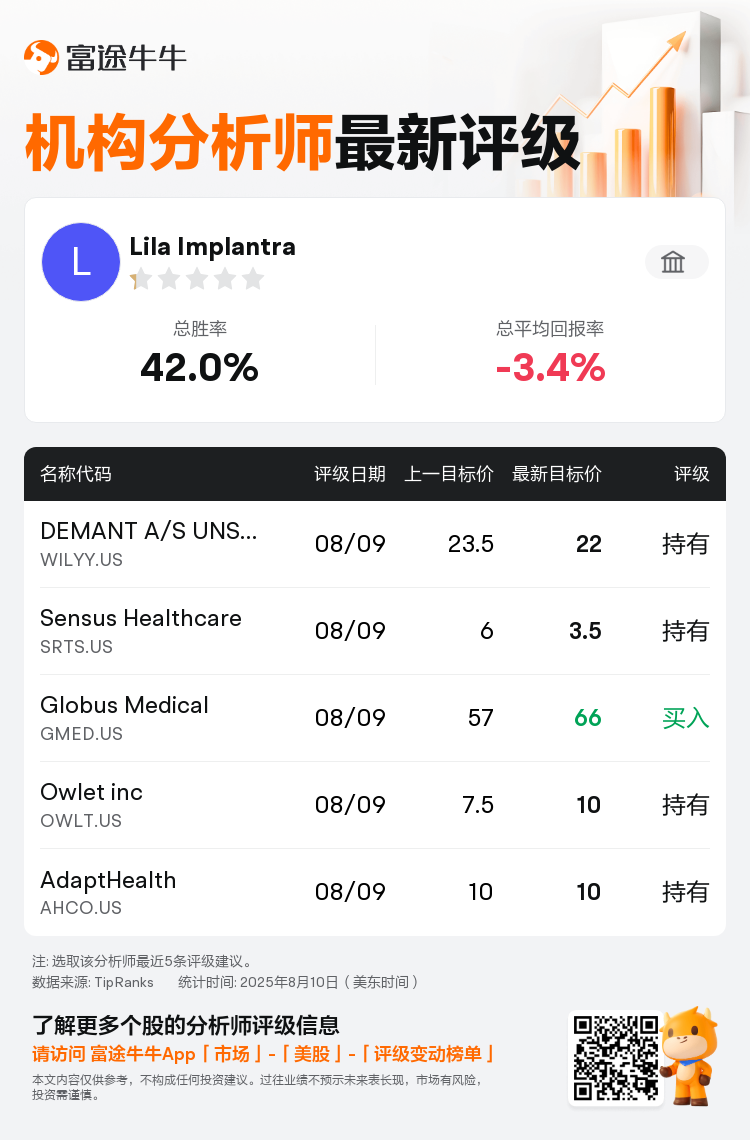The width and height of the screenshot is (750, 1140).
Task: Follow the 评级变动榜单 orange link text
Action: pyautogui.click(x=427, y=1054)
